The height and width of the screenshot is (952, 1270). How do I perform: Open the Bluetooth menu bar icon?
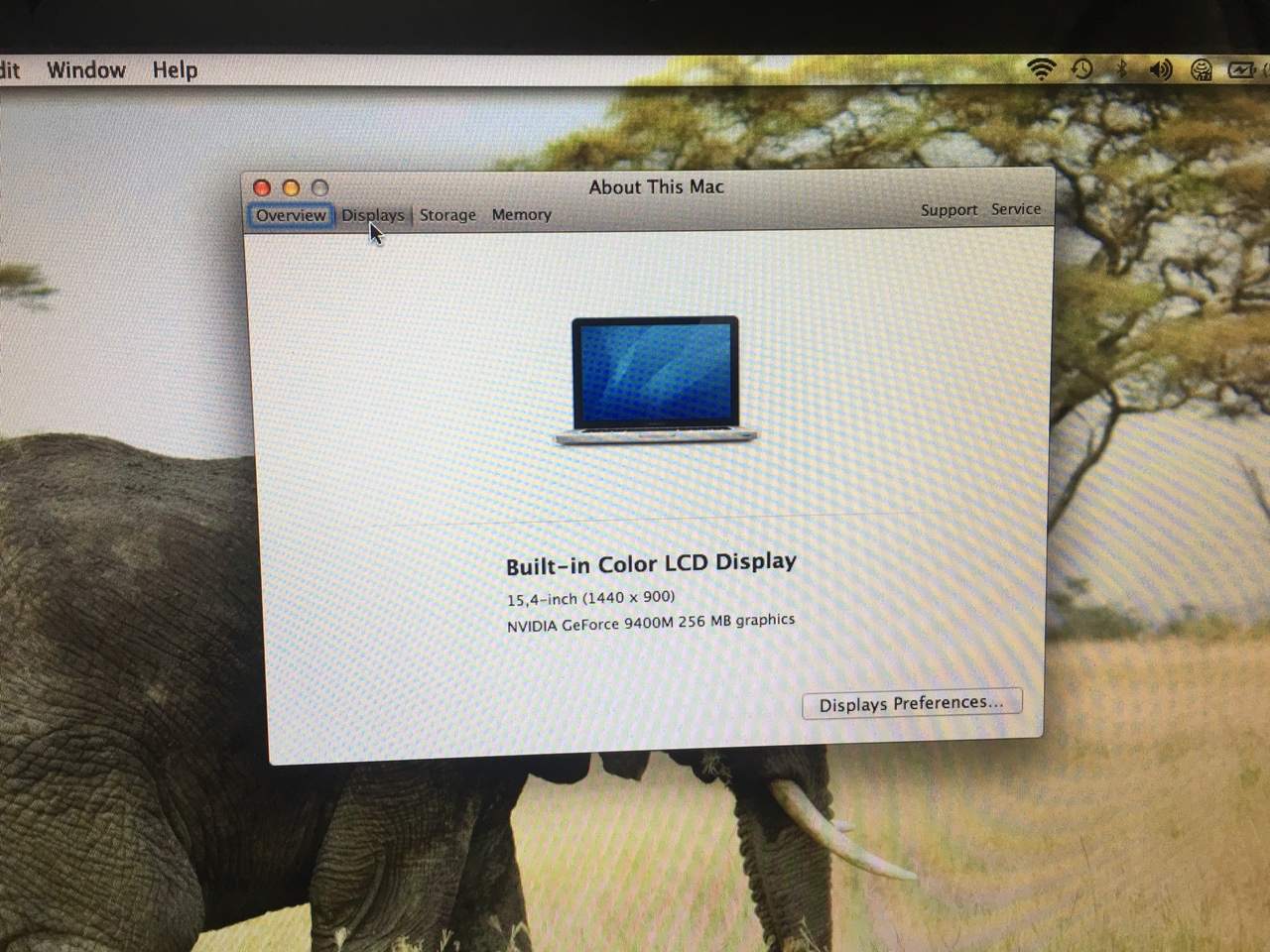coord(1122,68)
